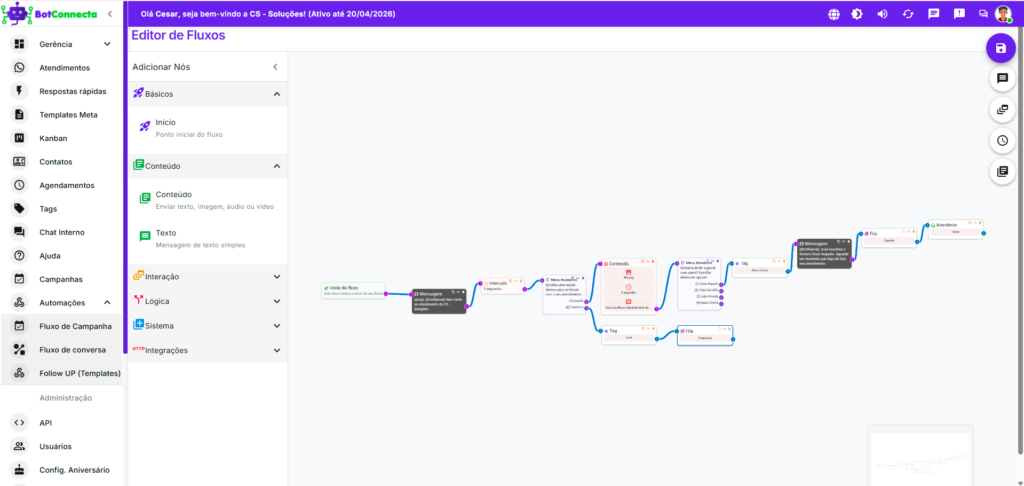
Task: Click the user avatar profile picture
Action: click(x=1004, y=14)
